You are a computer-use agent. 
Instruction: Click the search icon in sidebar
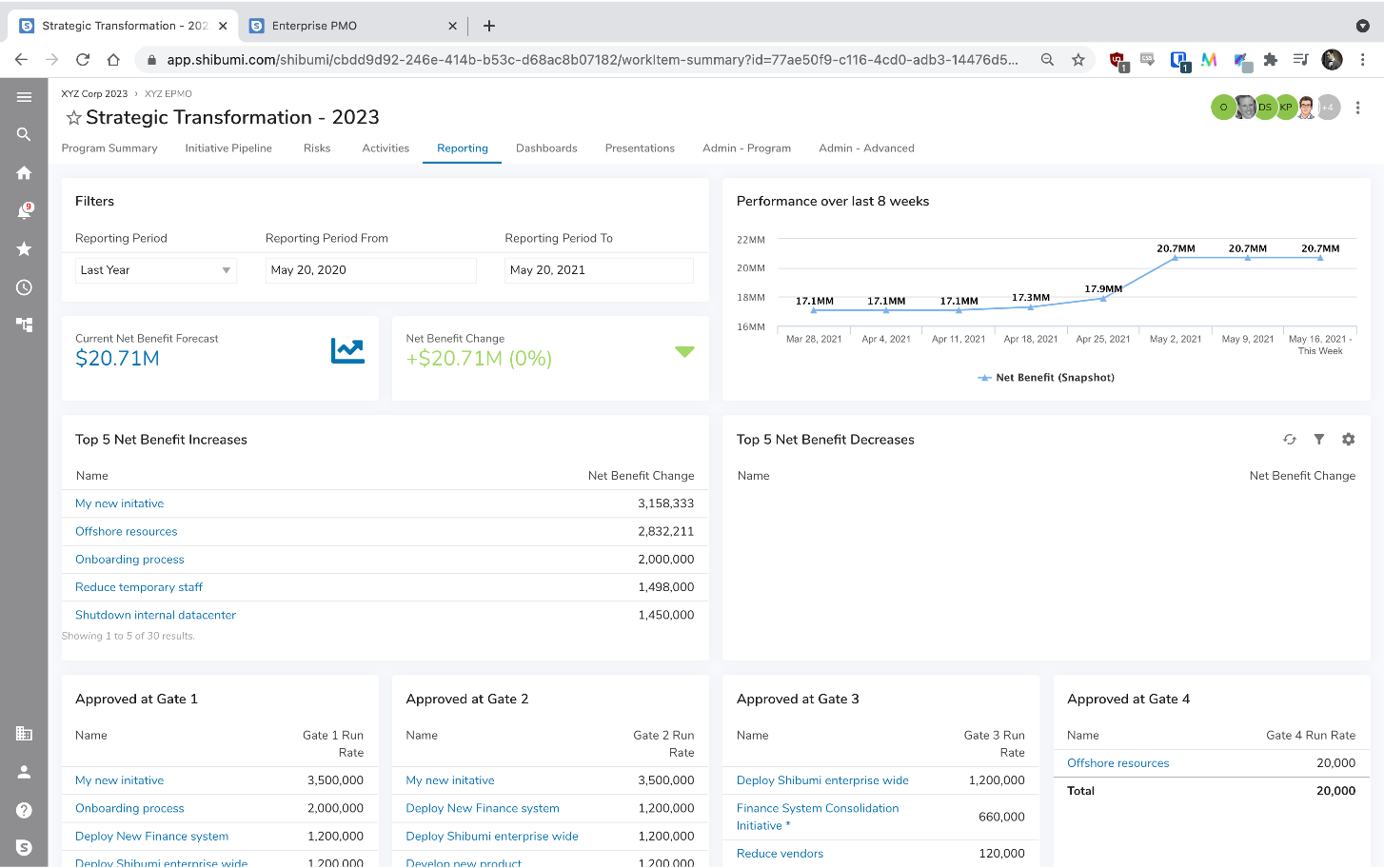tap(24, 135)
